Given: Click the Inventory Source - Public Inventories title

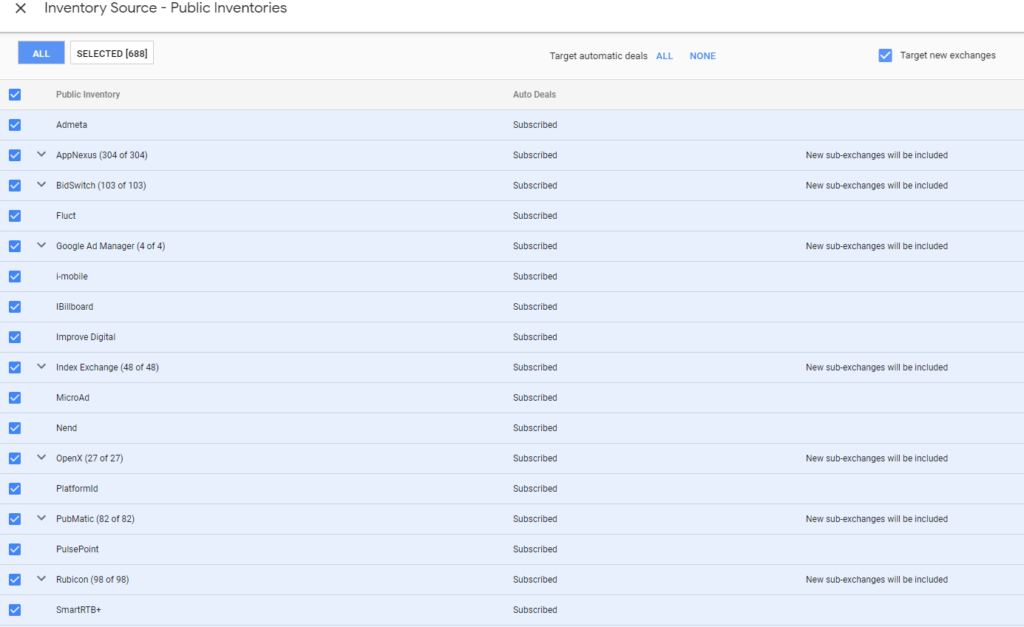Looking at the screenshot, I should click(166, 8).
